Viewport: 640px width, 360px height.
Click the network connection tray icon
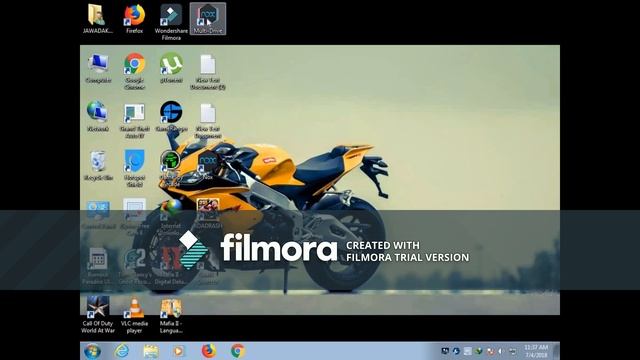tap(512, 351)
